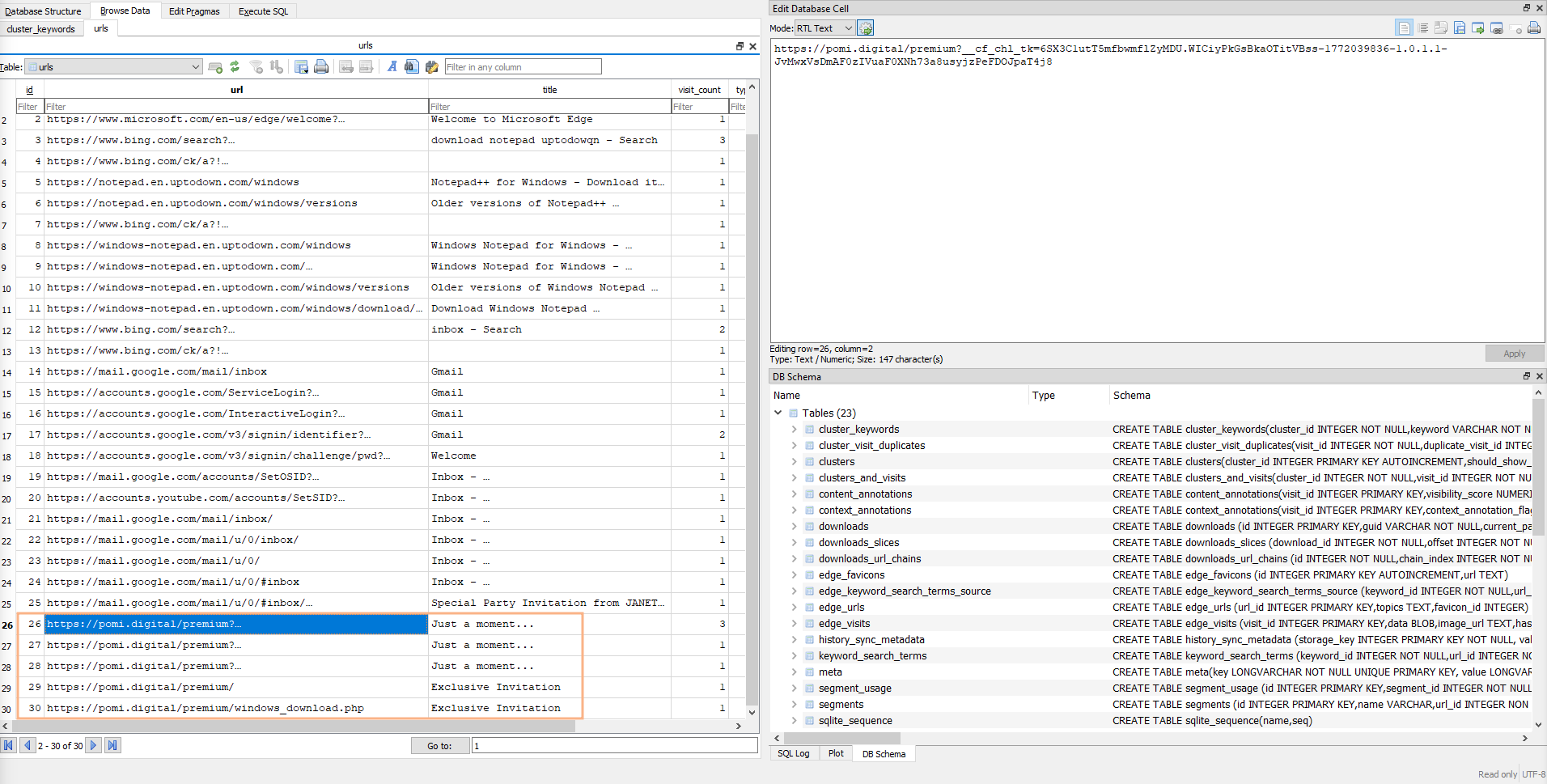Image resolution: width=1547 pixels, height=784 pixels.
Task: Clear all filters using funnel icon
Action: [x=256, y=67]
